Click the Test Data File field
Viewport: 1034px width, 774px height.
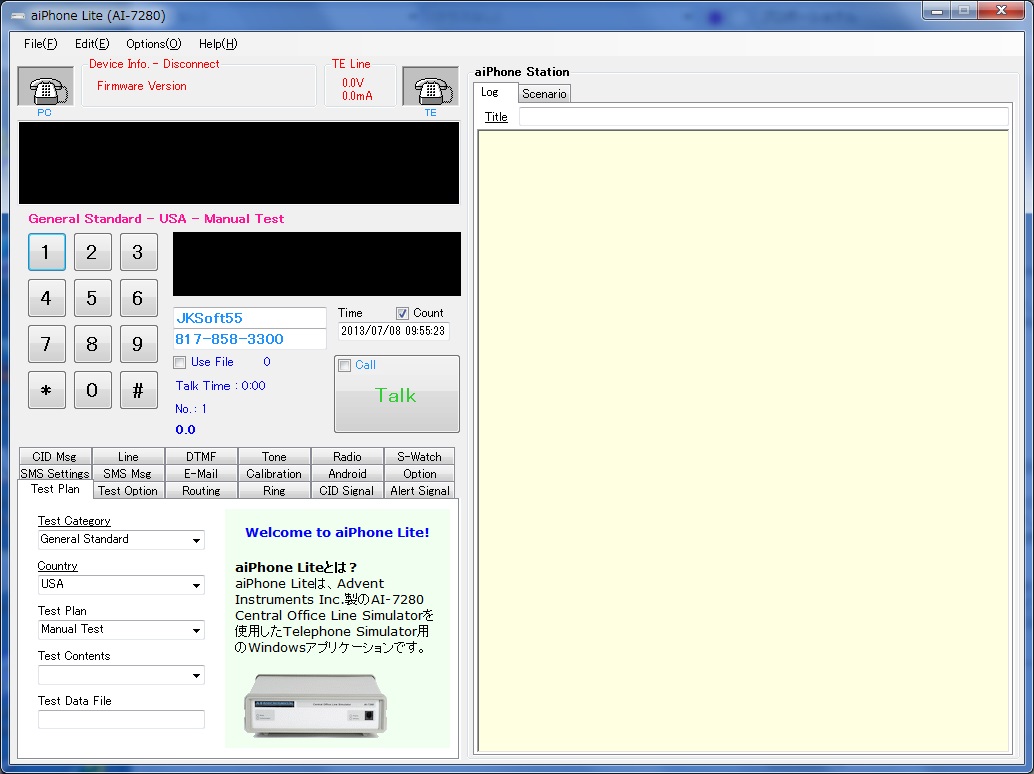click(x=121, y=719)
